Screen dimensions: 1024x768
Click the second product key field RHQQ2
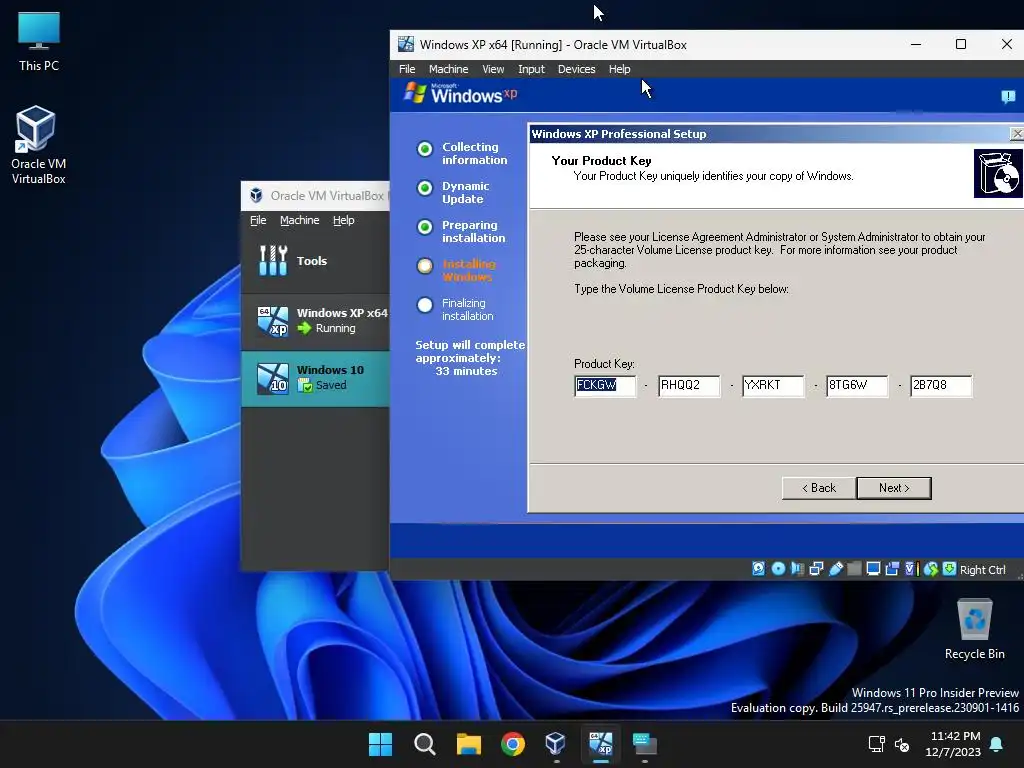tap(689, 385)
